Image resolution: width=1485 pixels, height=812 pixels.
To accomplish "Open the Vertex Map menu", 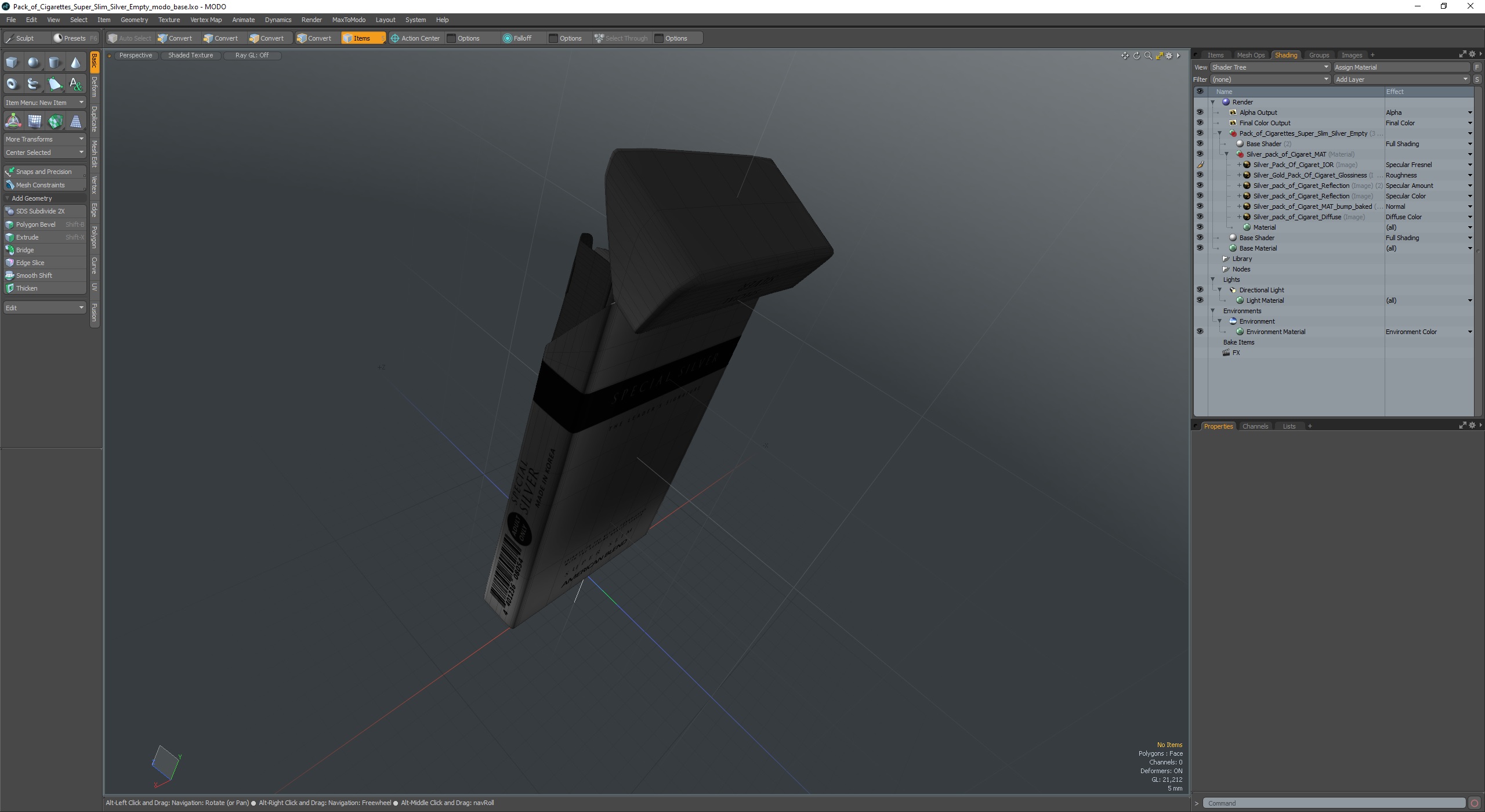I will pos(206,20).
